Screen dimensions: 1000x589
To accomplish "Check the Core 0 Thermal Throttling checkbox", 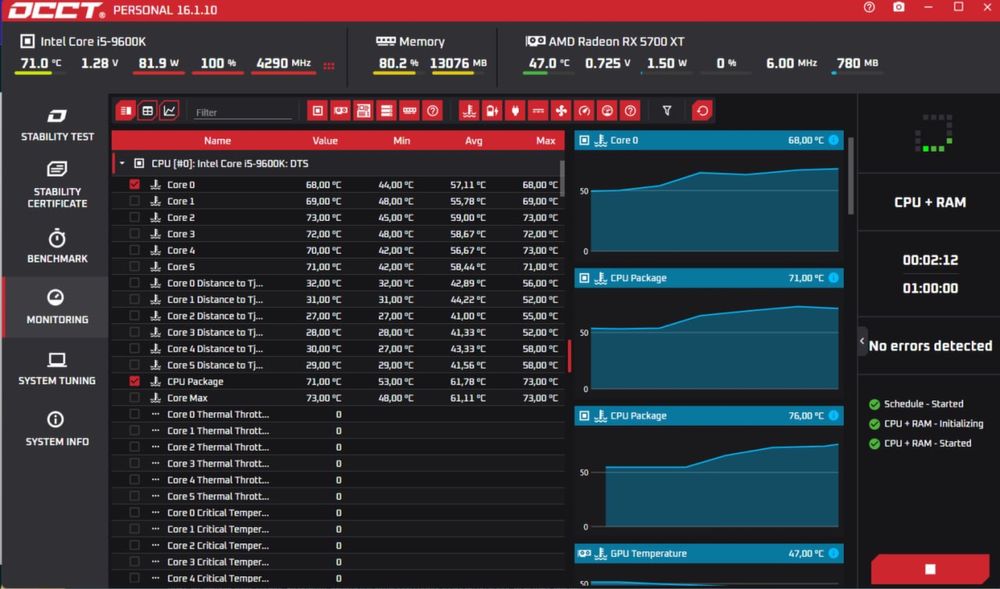I will [134, 414].
